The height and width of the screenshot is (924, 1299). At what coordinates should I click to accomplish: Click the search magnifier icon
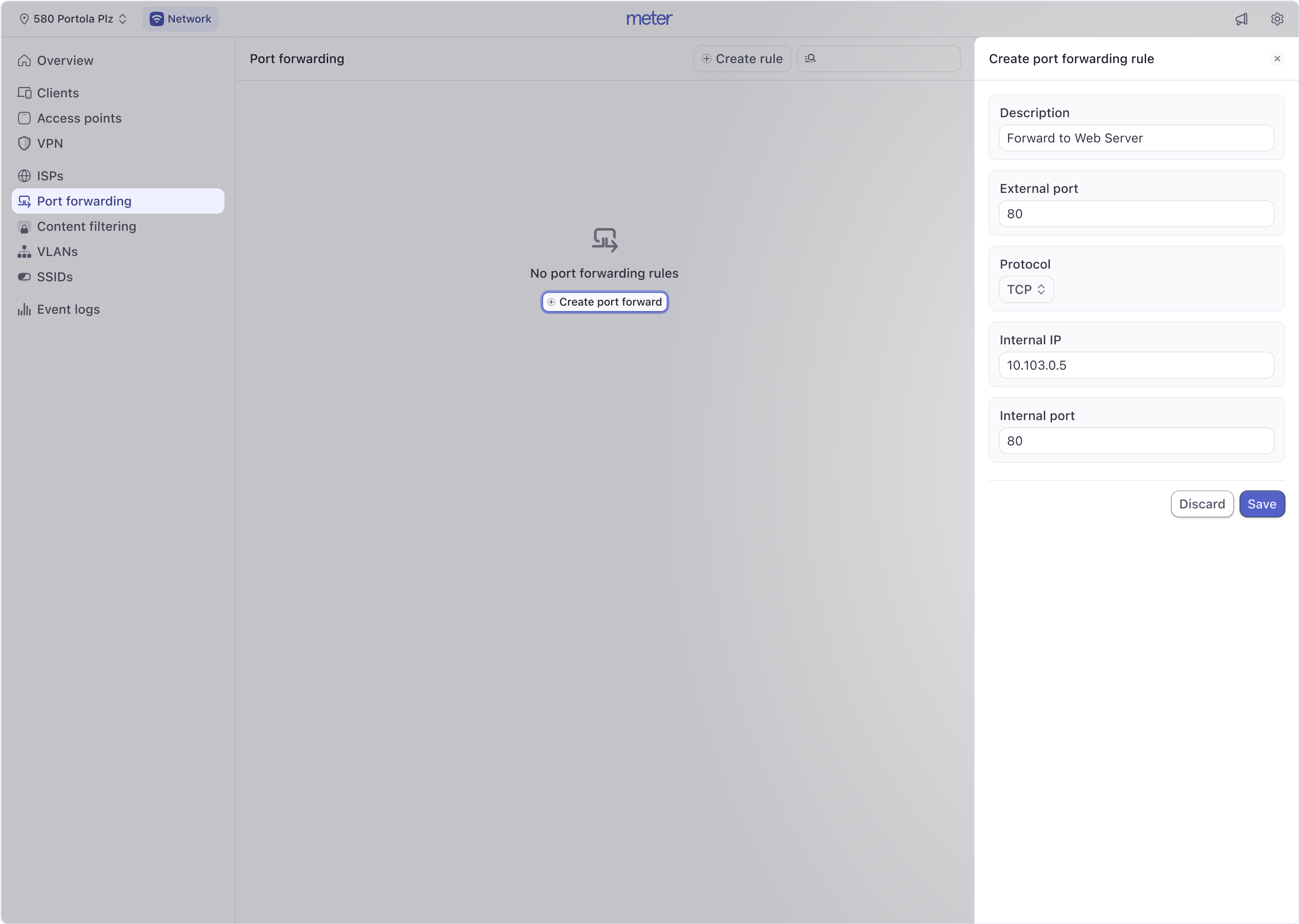coord(810,58)
